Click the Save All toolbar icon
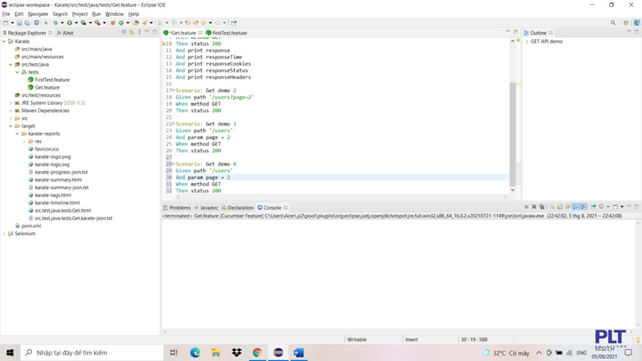The height and width of the screenshot is (361, 642). pyautogui.click(x=27, y=23)
